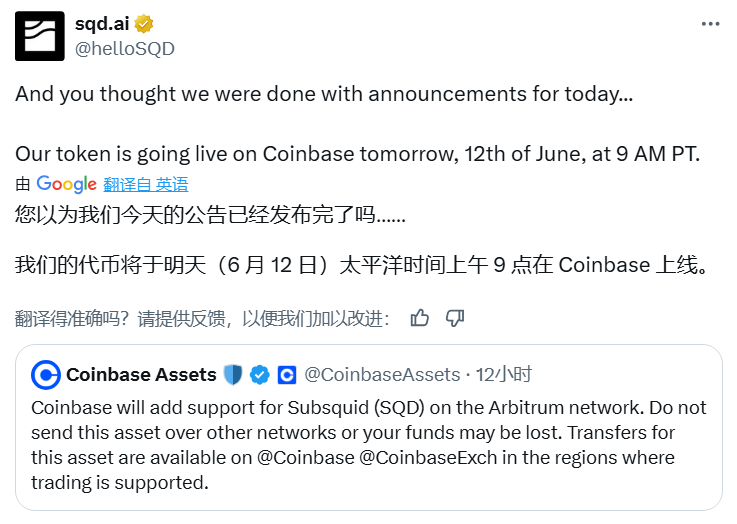Open the sqd.ai display name
Screen dimensions: 737x524
point(102,23)
